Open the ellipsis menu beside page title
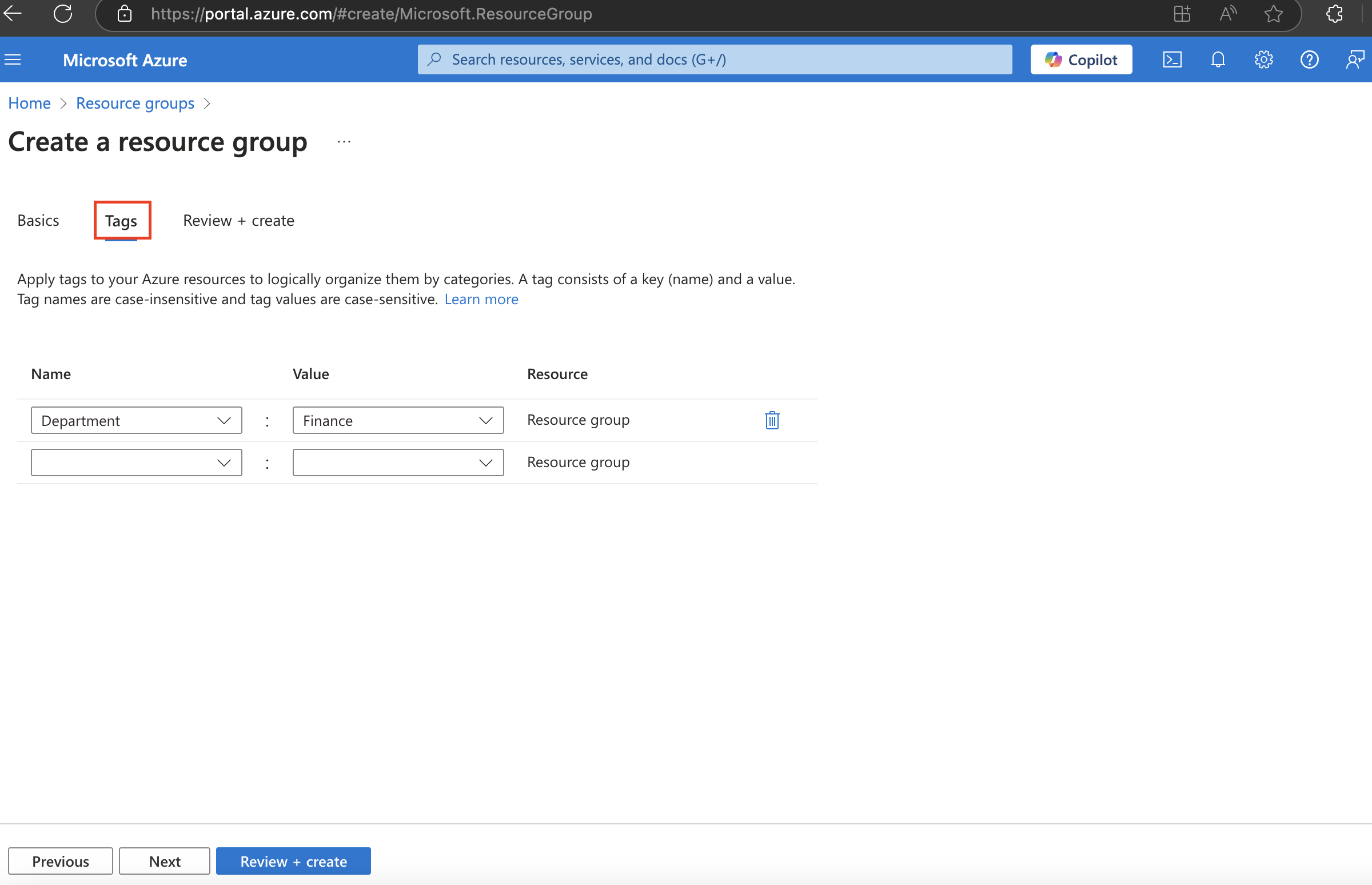 point(344,142)
